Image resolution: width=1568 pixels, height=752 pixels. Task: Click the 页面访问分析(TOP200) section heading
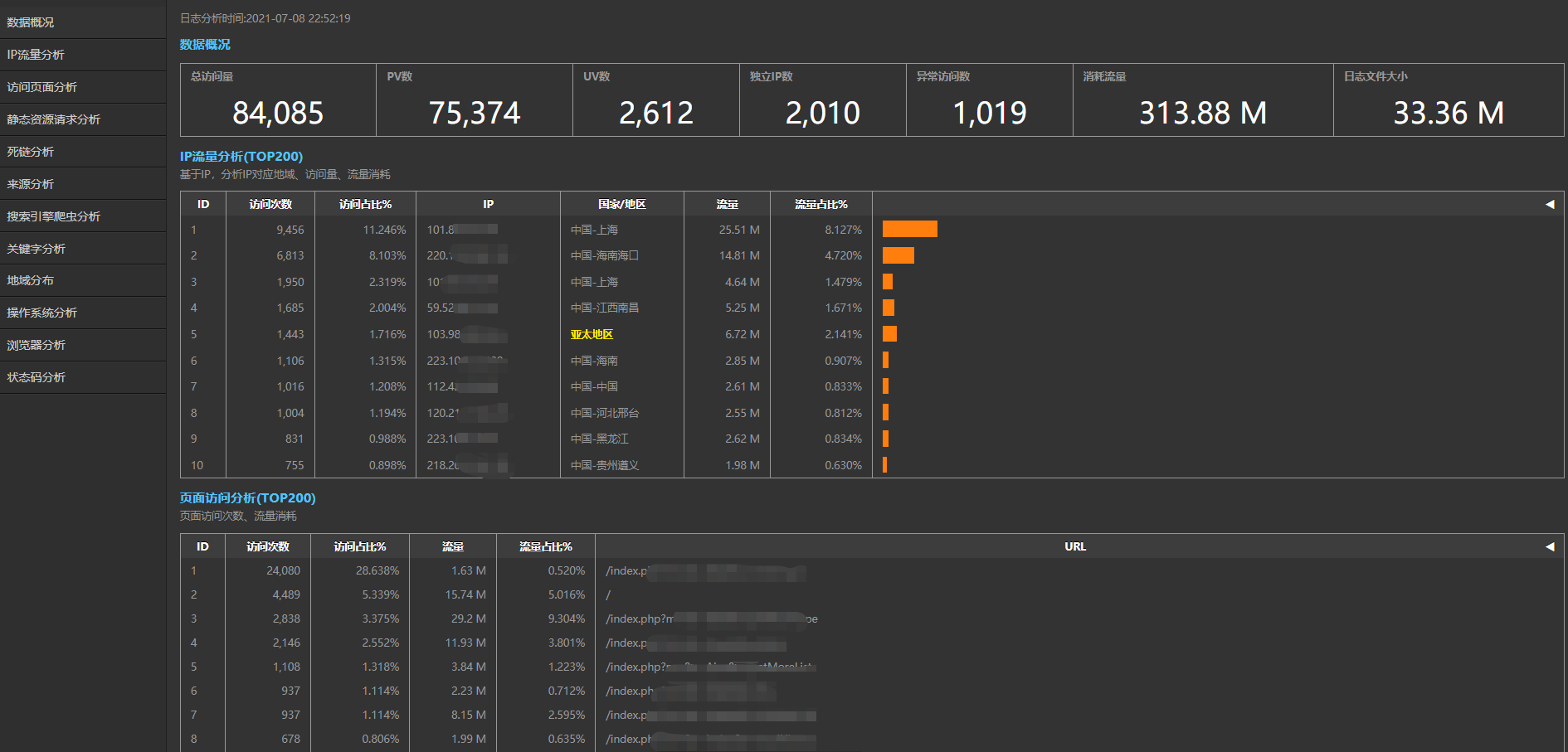click(x=248, y=497)
